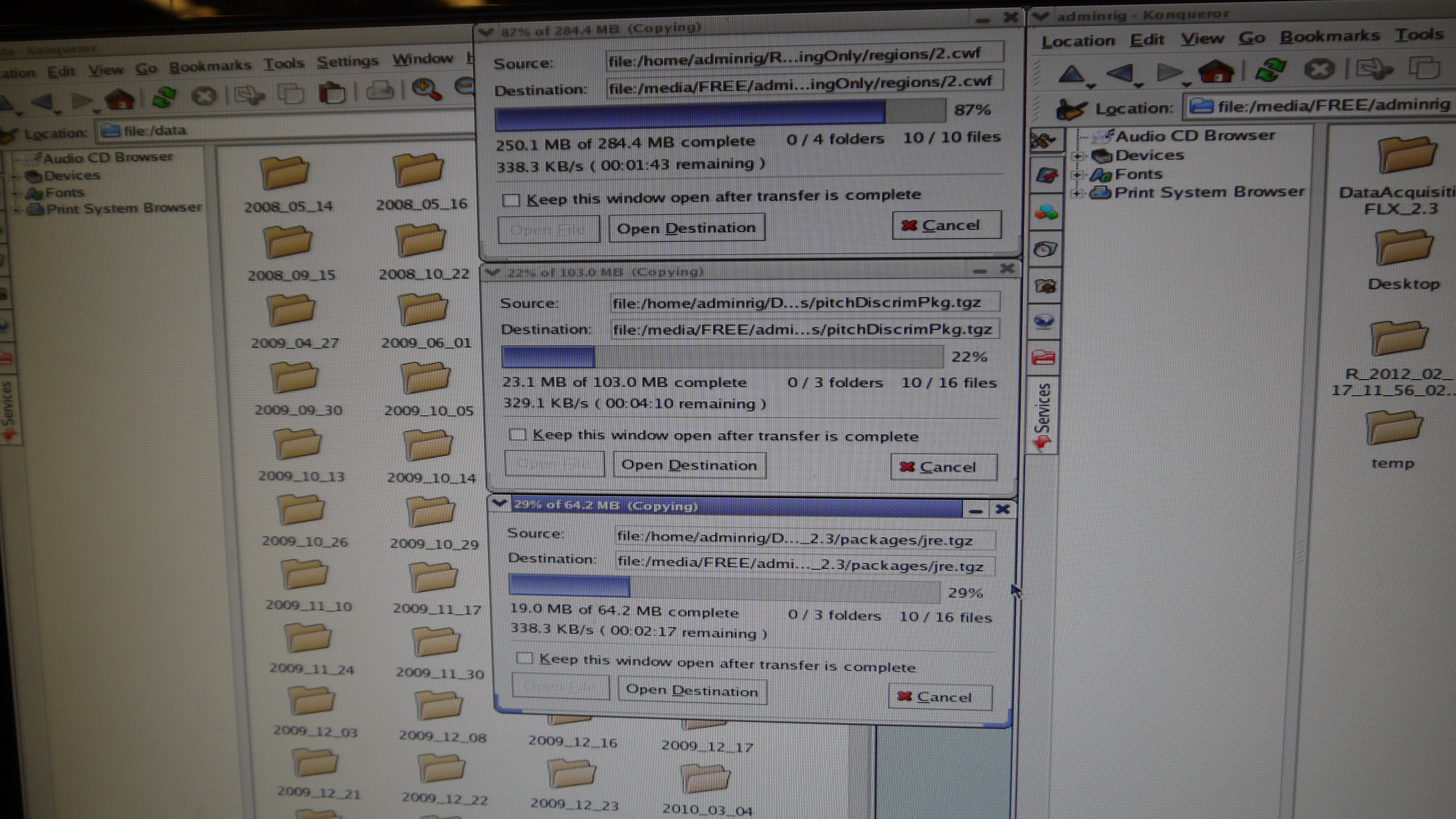Open Network globe sidebar tab in adminrig Konqueror

coord(1044,322)
